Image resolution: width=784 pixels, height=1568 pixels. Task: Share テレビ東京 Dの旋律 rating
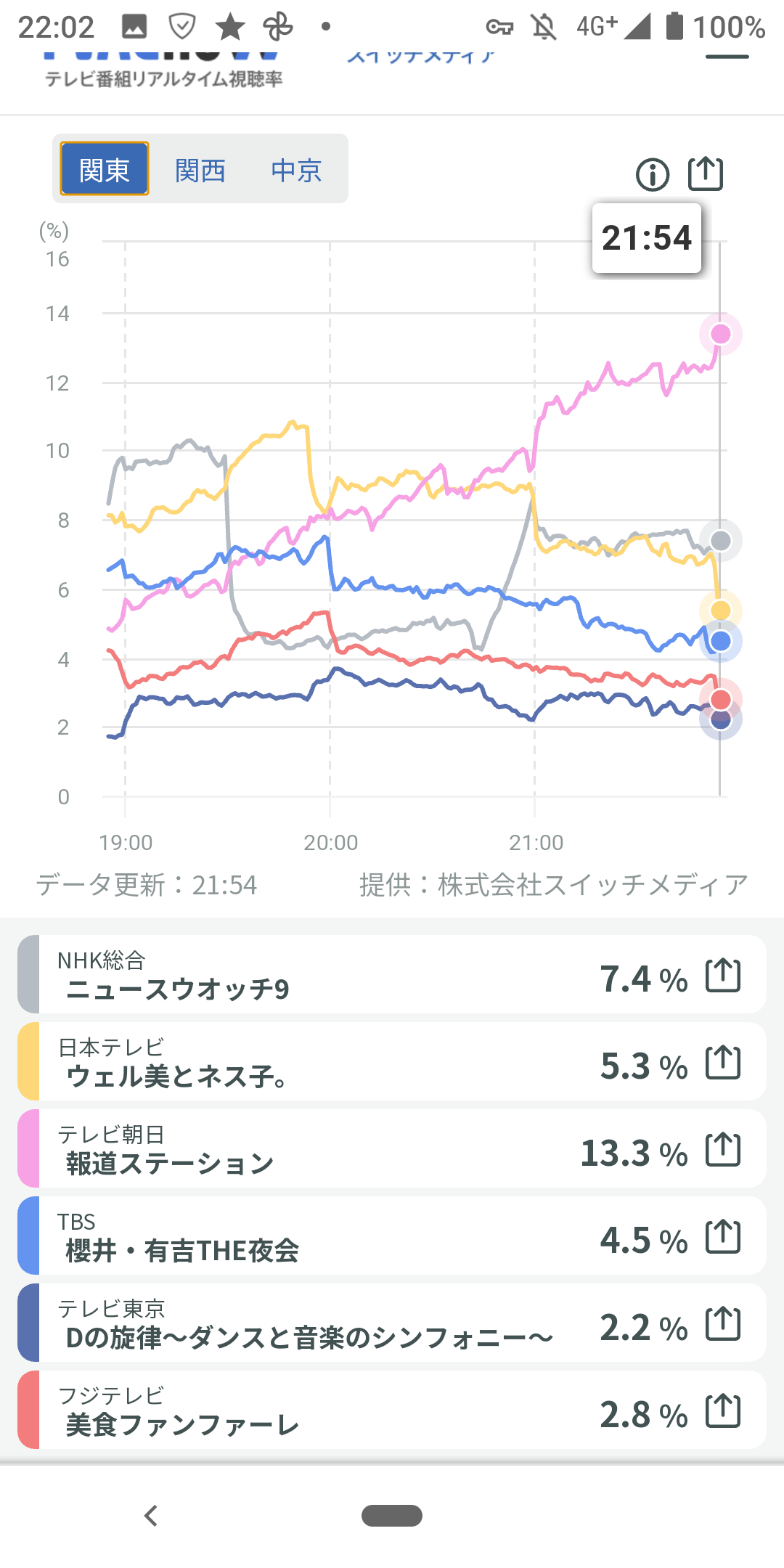[x=723, y=1324]
